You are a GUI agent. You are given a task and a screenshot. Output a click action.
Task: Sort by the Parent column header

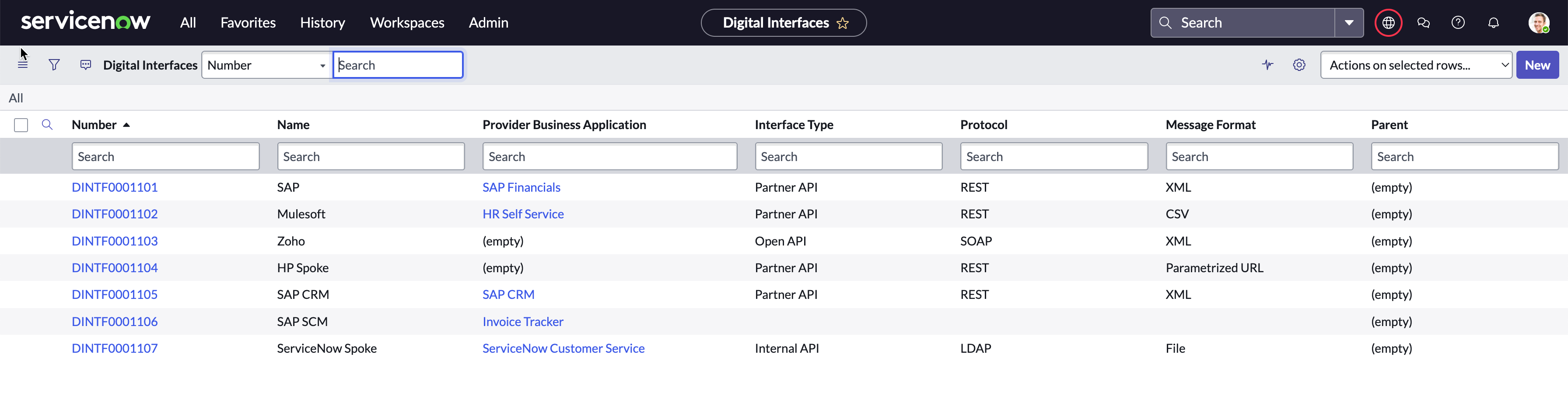coord(1389,124)
